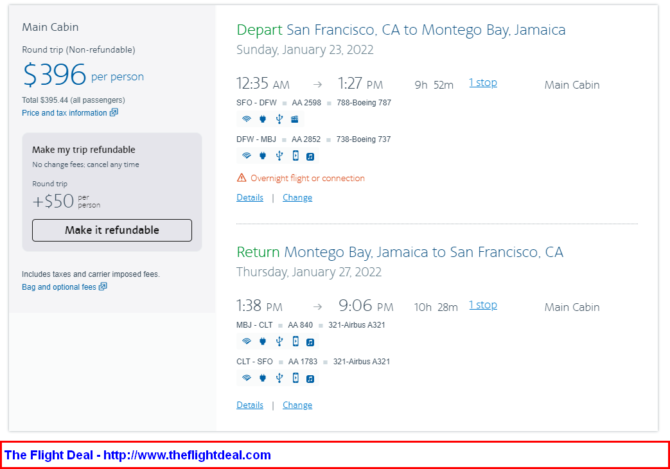
Task: Click USB icon for CLT - SFO flight
Action: pos(279,378)
